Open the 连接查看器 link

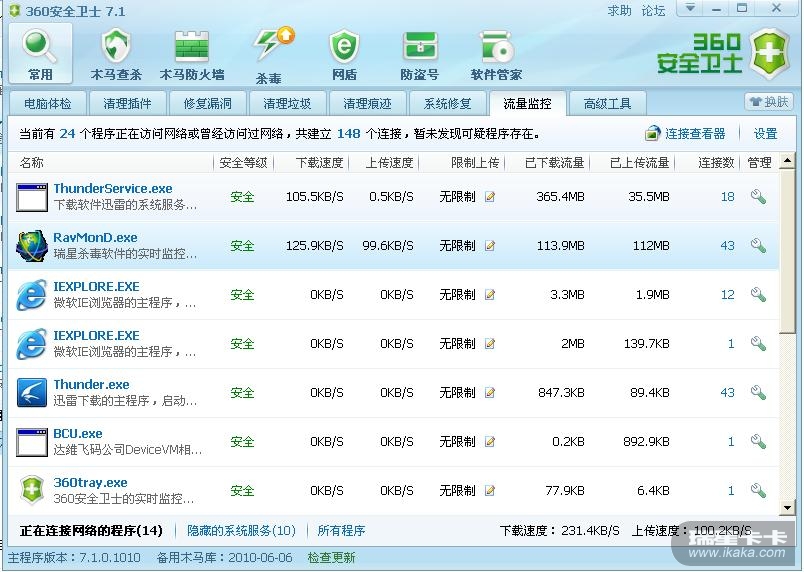[695, 134]
